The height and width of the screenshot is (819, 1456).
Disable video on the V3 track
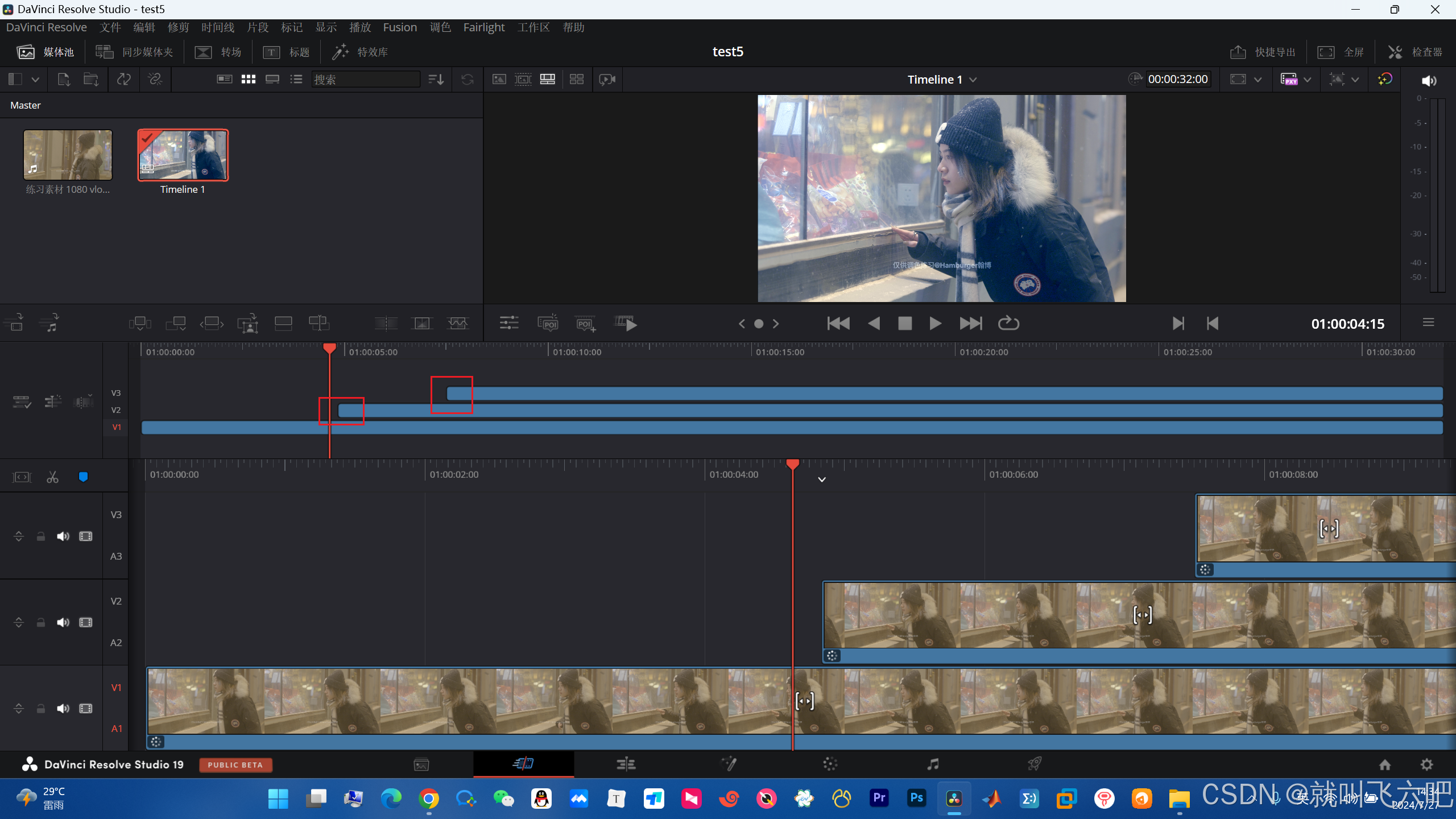86,536
